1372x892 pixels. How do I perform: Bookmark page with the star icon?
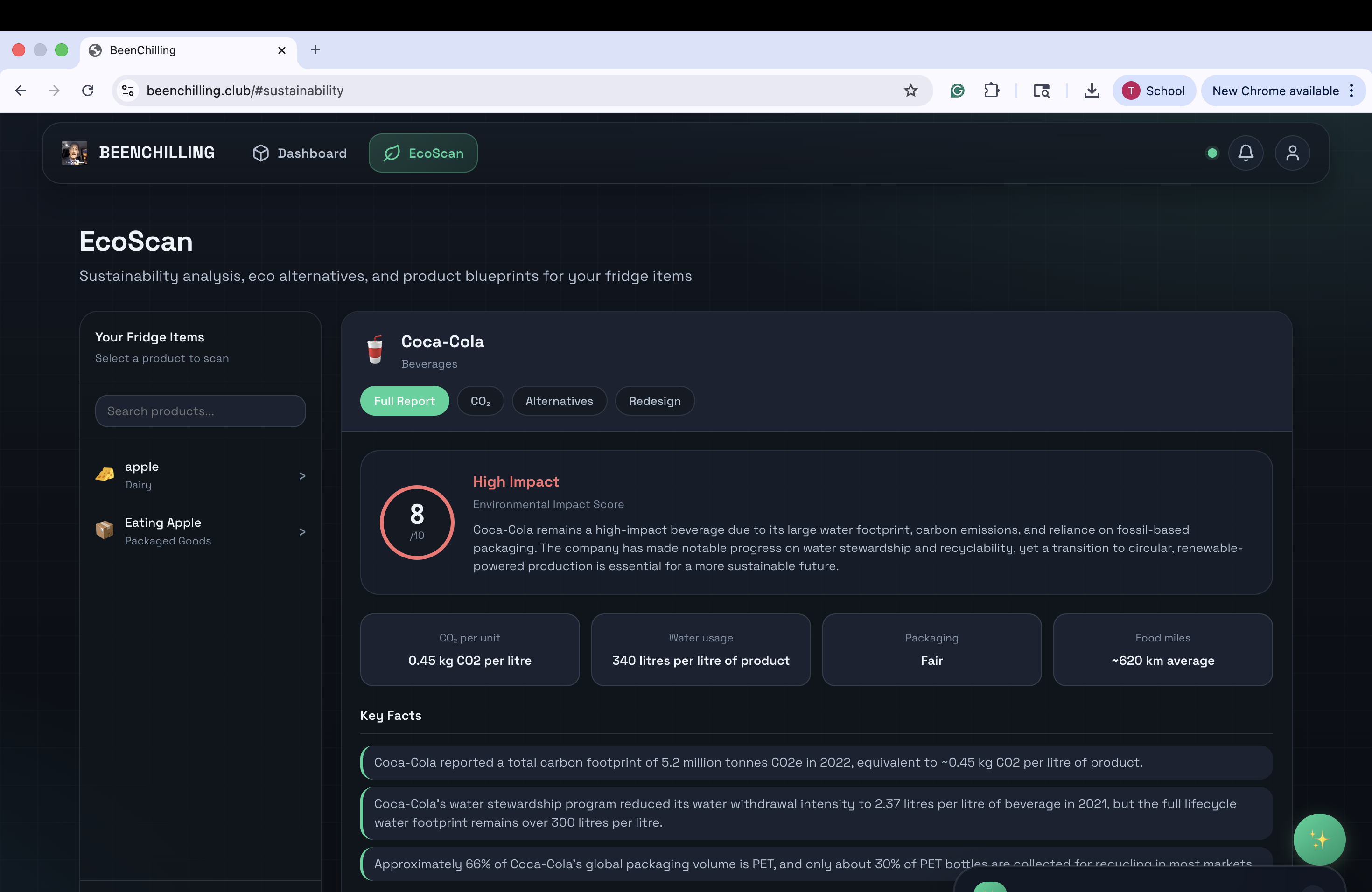pyautogui.click(x=910, y=91)
